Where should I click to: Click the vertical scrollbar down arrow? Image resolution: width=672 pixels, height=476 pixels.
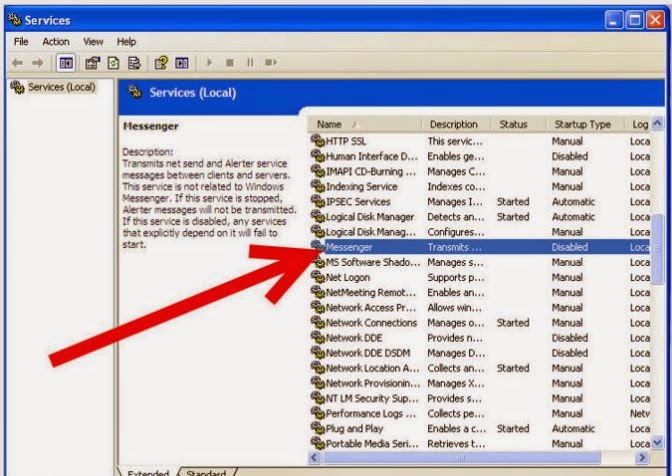[x=657, y=443]
